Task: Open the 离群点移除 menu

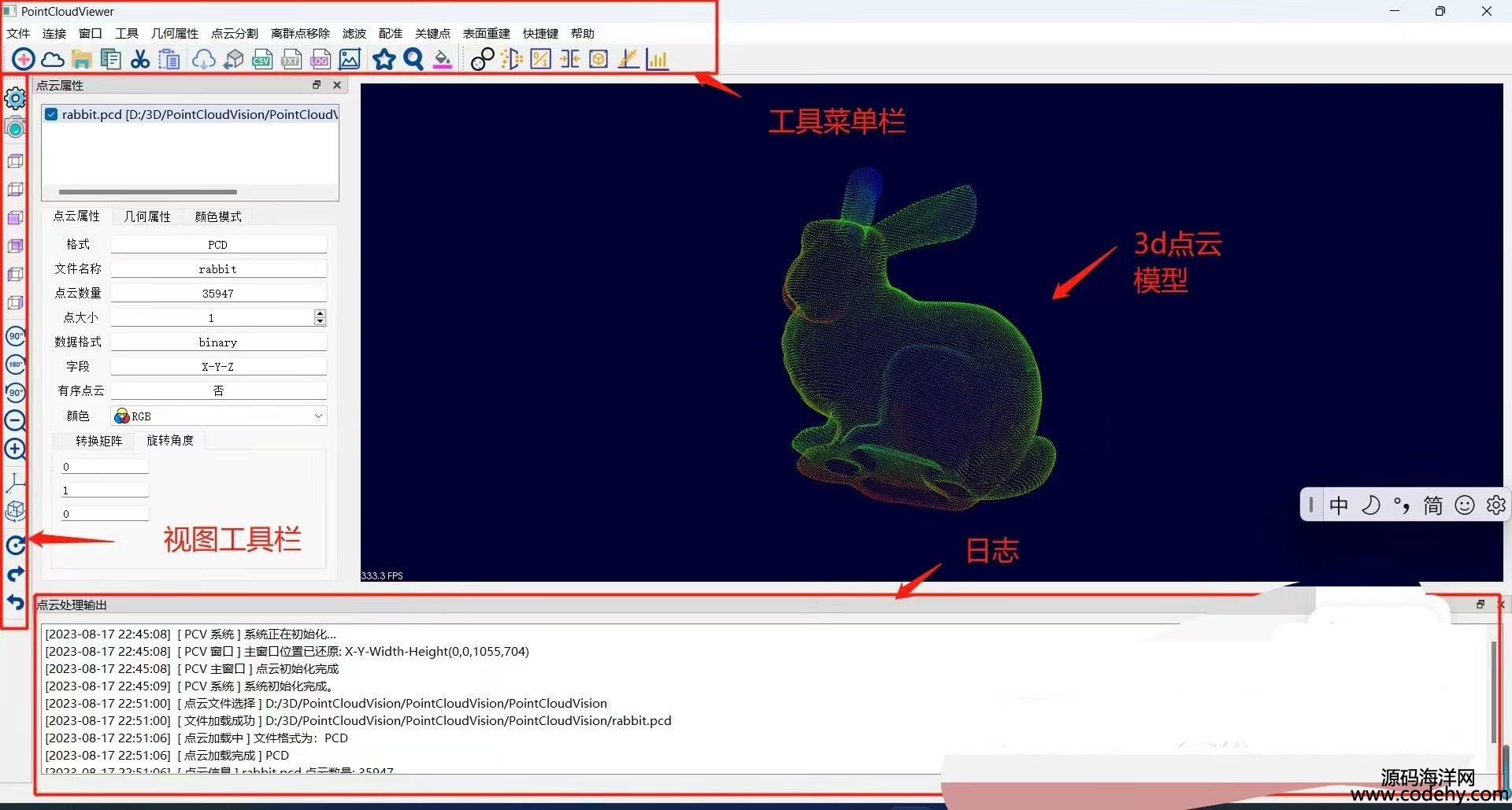Action: click(x=301, y=33)
